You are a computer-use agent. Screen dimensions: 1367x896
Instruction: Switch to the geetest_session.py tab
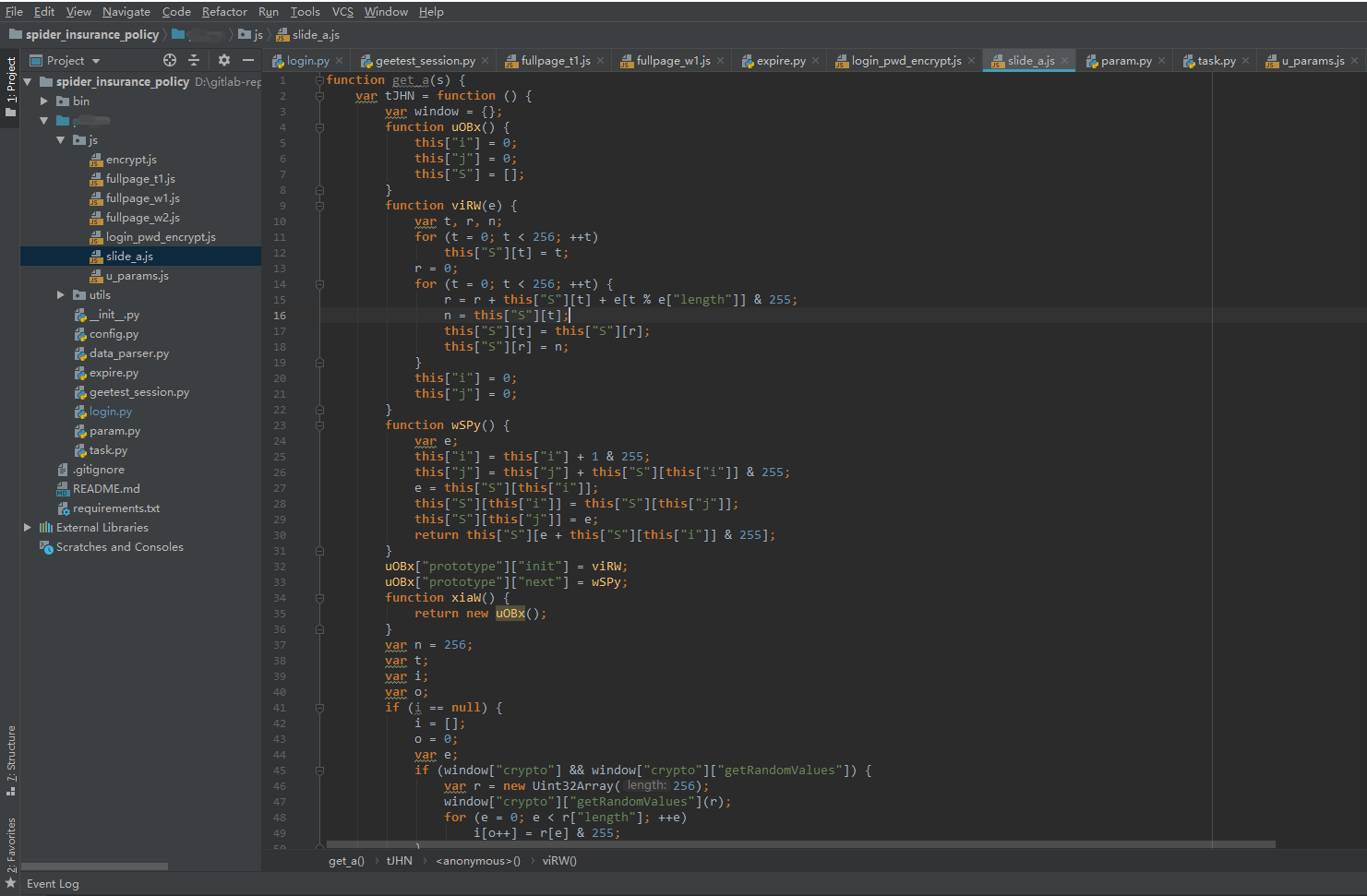[425, 61]
